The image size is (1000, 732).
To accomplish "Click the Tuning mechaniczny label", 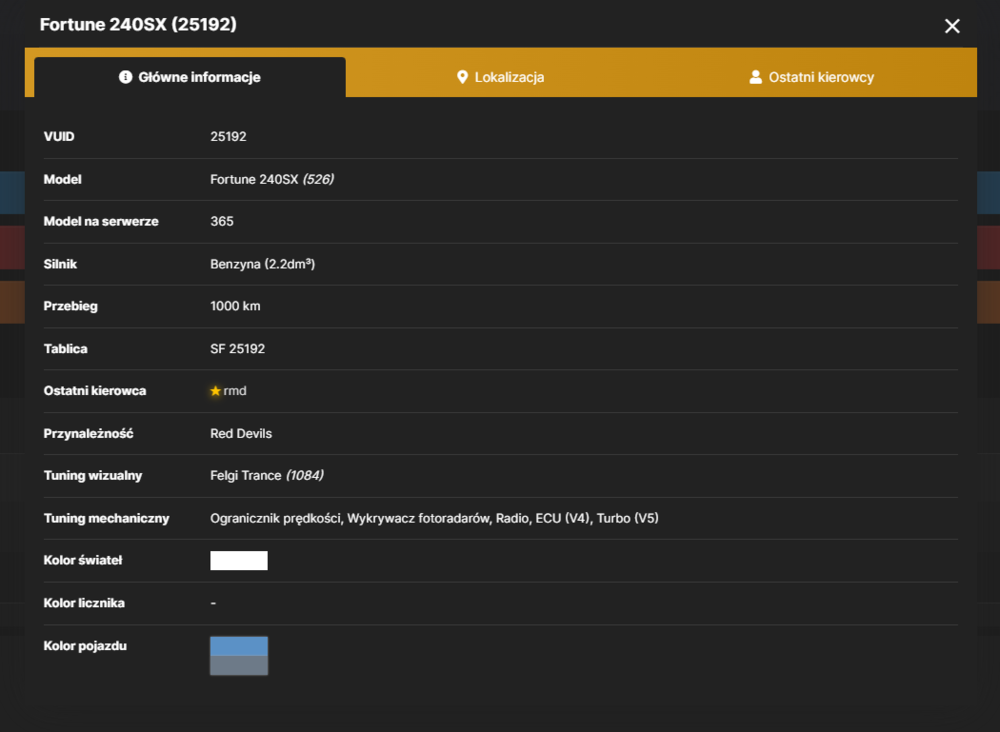I will click(107, 518).
